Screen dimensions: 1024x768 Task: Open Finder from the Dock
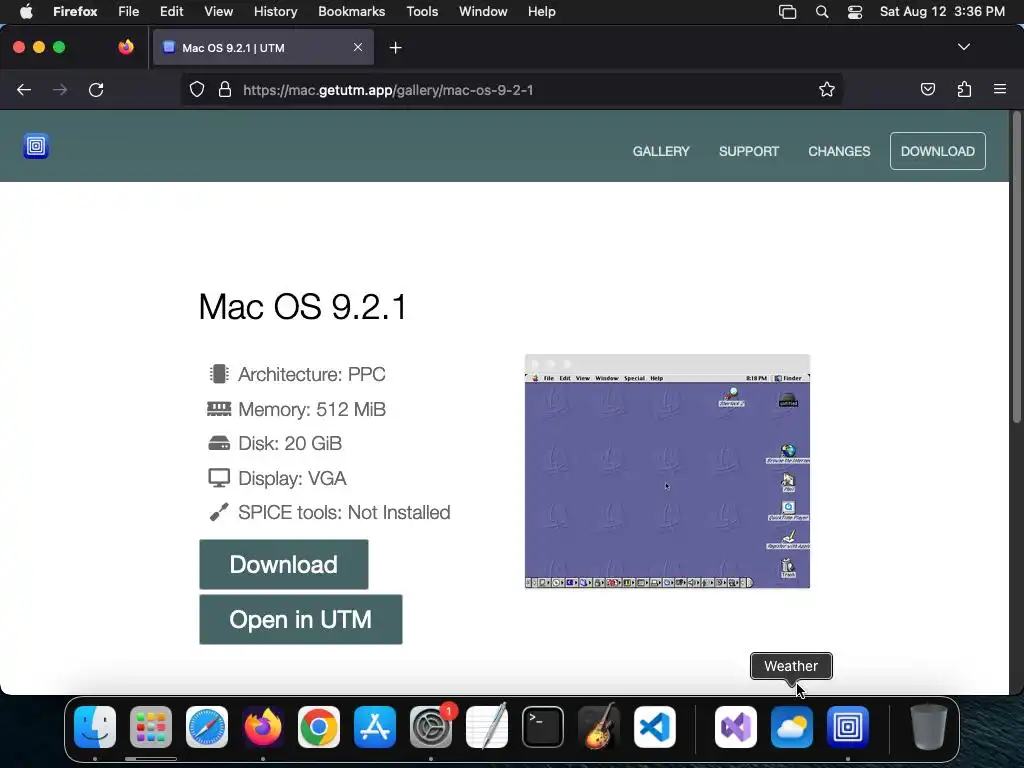[95, 727]
